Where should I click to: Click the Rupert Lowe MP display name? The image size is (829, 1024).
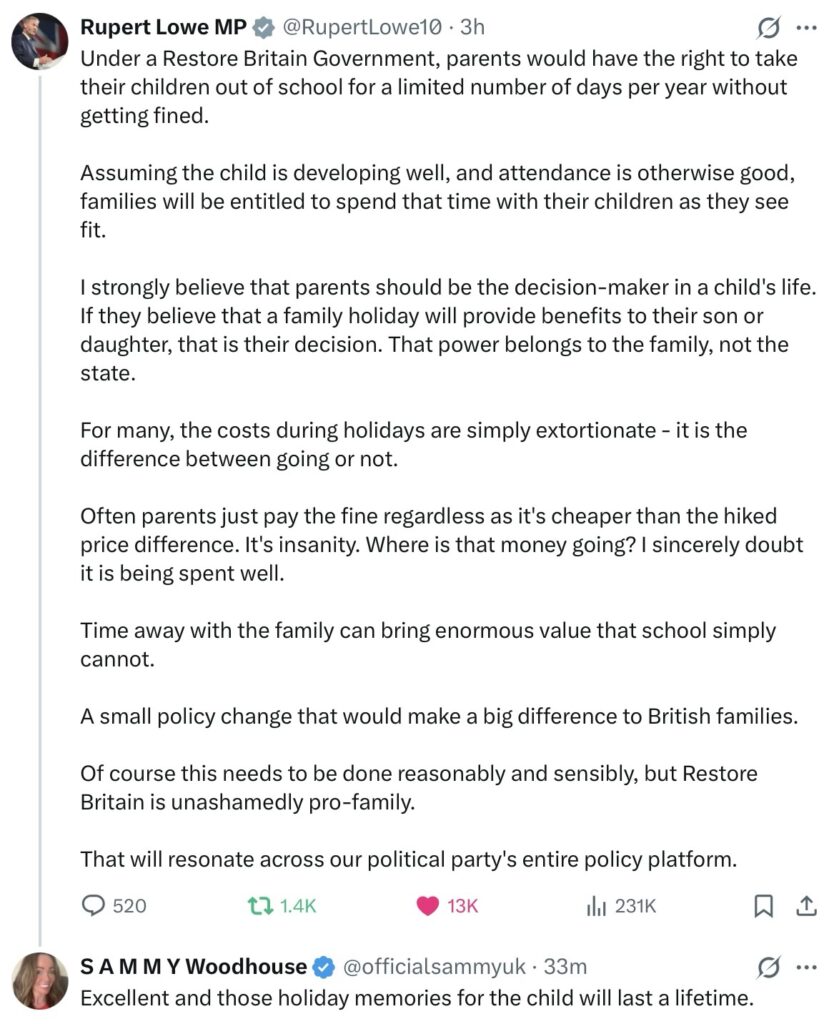pyautogui.click(x=163, y=27)
